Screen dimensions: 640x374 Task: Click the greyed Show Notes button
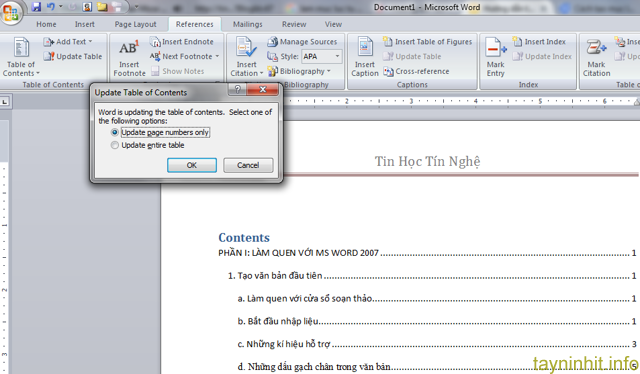[x=178, y=71]
